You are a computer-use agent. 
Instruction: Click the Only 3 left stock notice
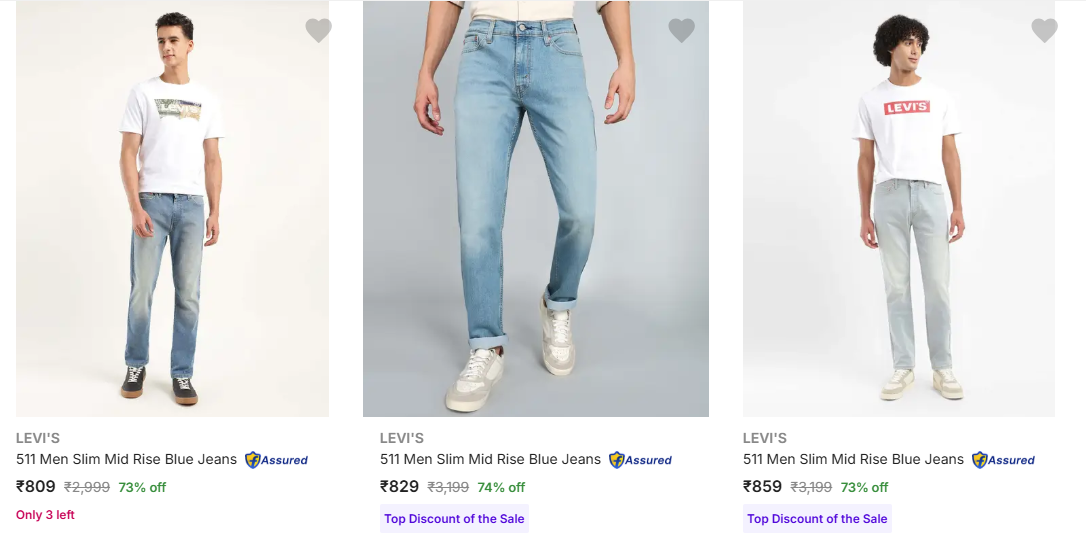point(45,515)
